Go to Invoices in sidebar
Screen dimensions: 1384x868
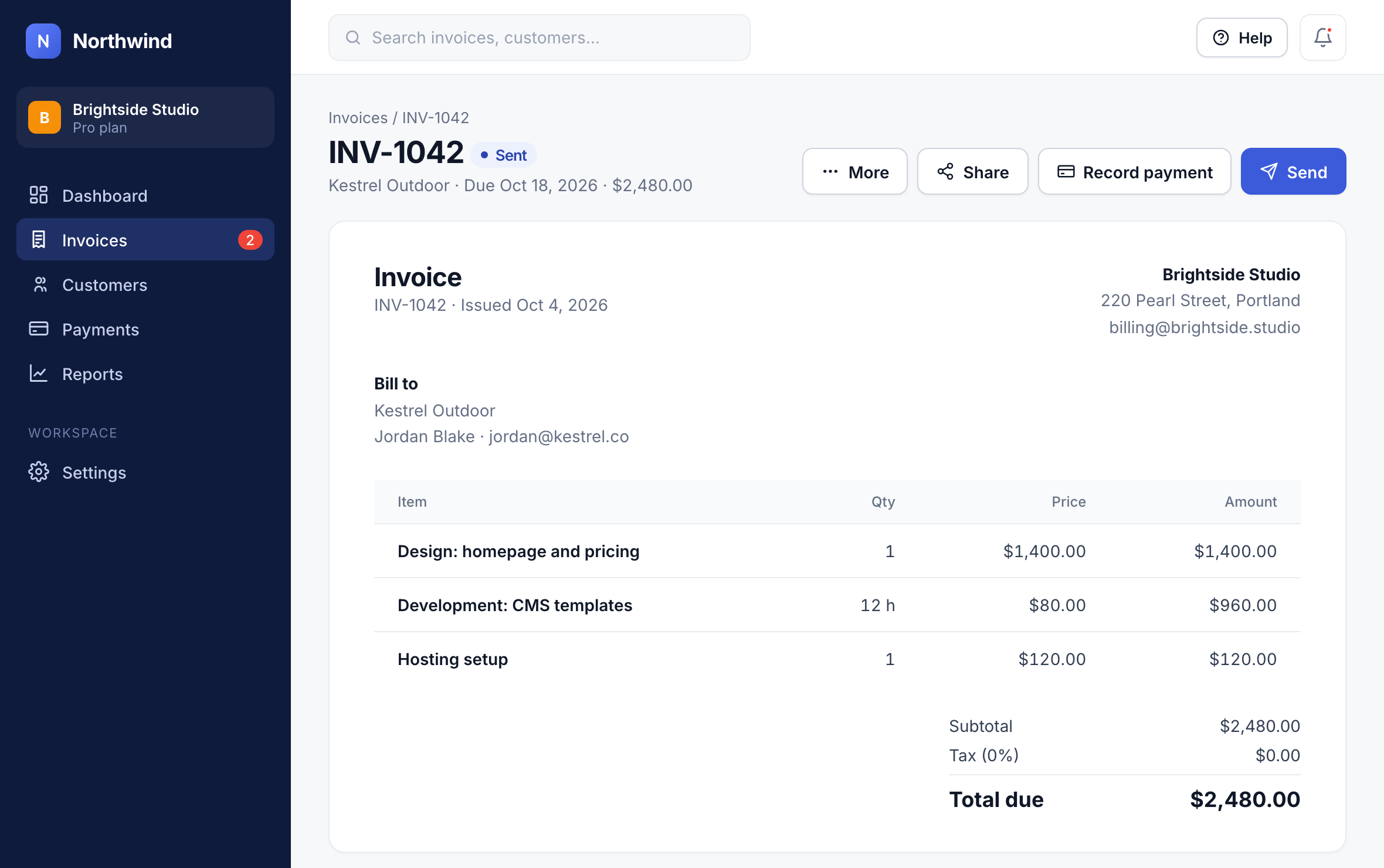[x=145, y=240]
